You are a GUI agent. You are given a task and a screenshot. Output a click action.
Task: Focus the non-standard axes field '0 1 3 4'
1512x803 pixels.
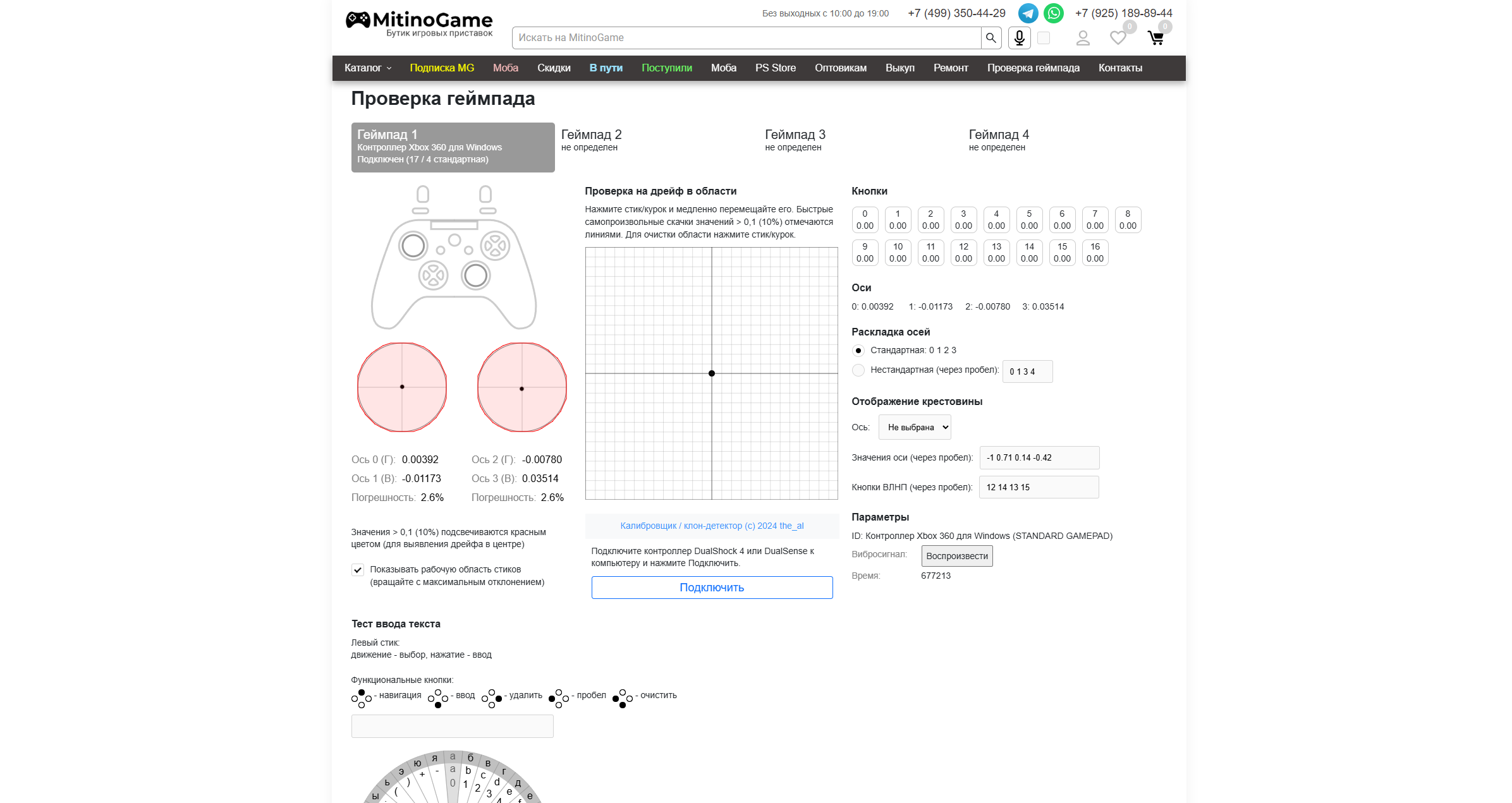(x=1028, y=371)
